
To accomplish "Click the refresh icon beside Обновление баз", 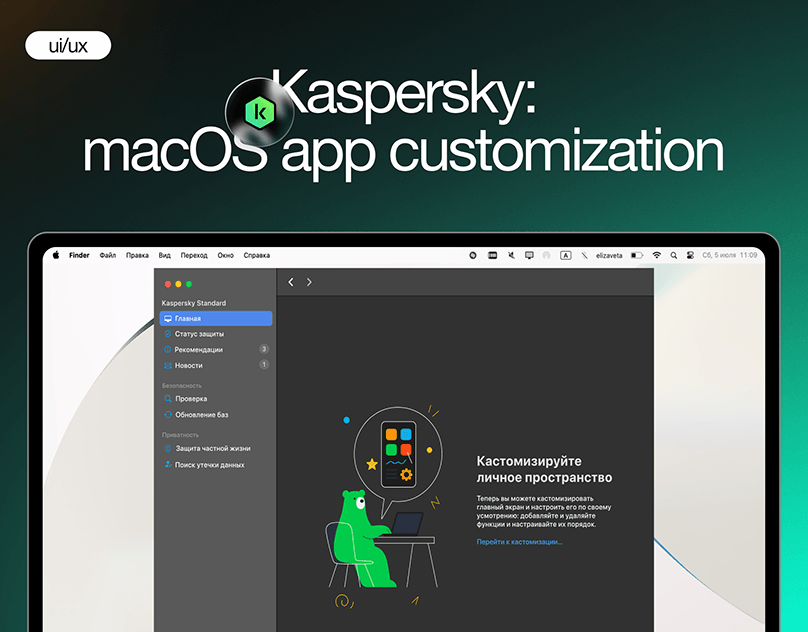I will pos(168,414).
